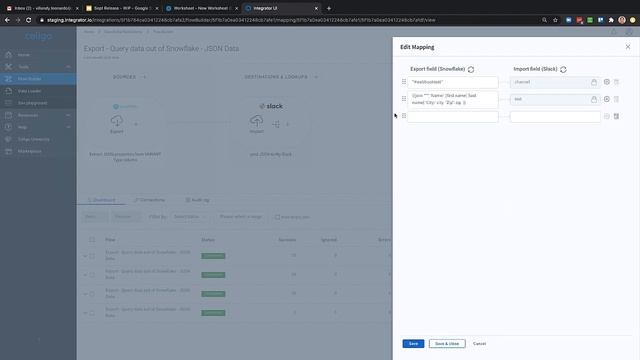Expand the first job row chevron

[85, 256]
